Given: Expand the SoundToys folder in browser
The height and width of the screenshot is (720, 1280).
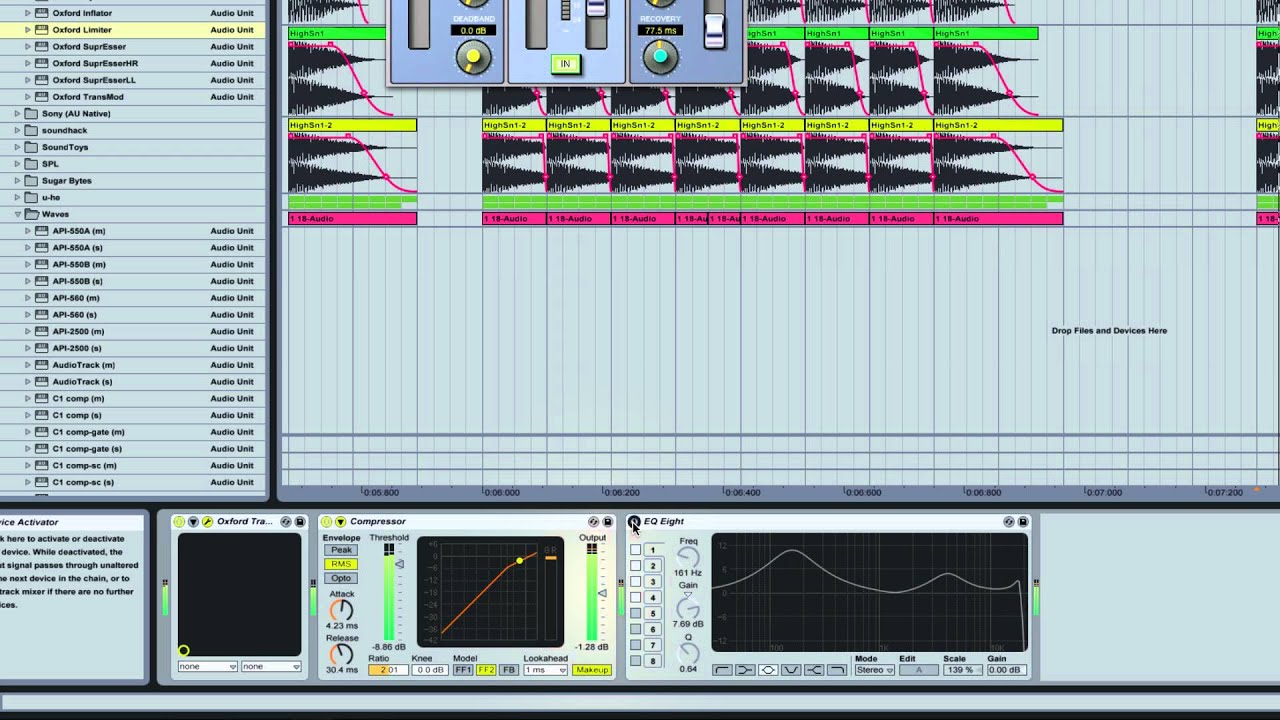Looking at the screenshot, I should [x=18, y=147].
